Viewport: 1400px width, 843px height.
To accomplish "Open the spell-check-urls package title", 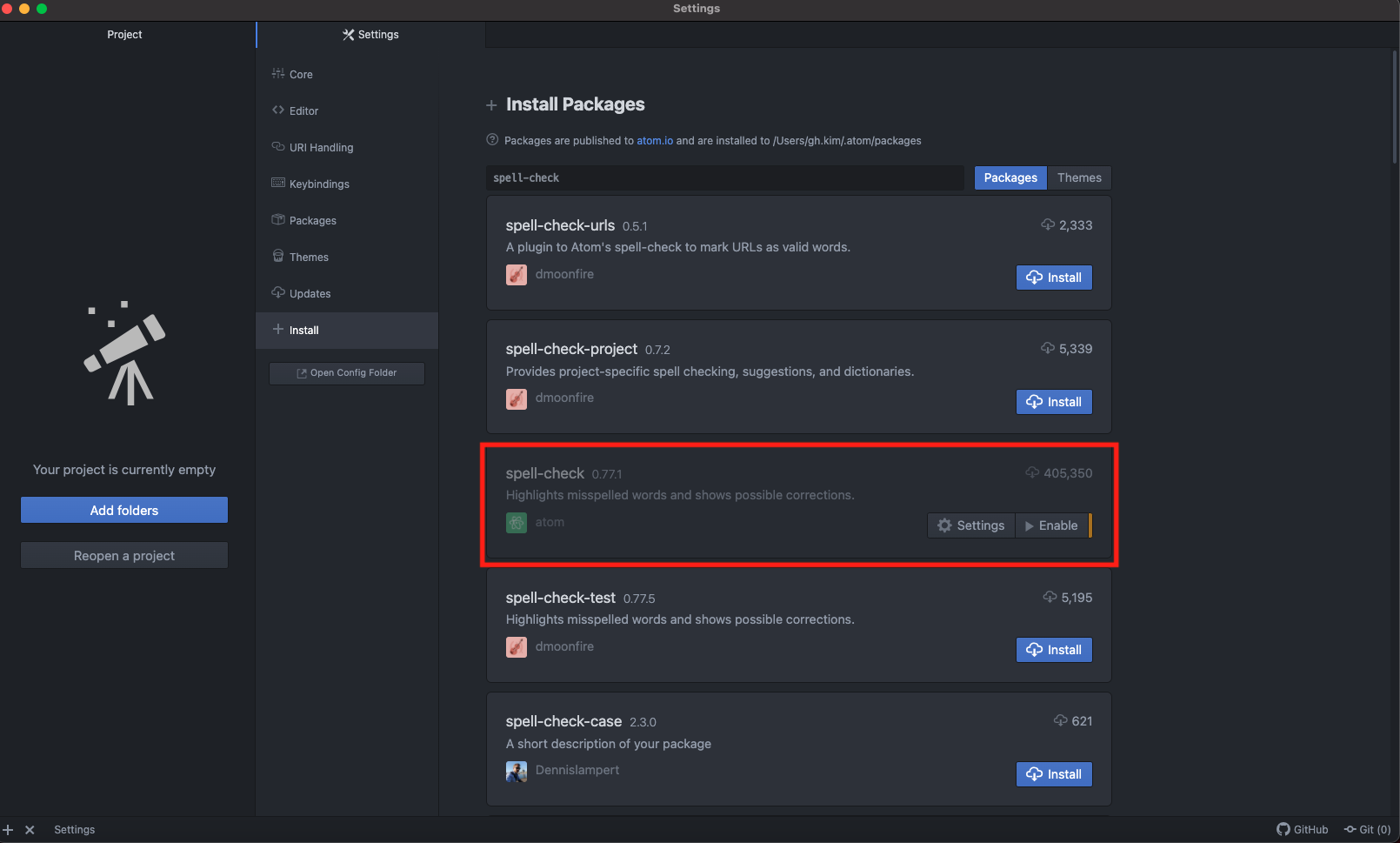I will click(560, 225).
